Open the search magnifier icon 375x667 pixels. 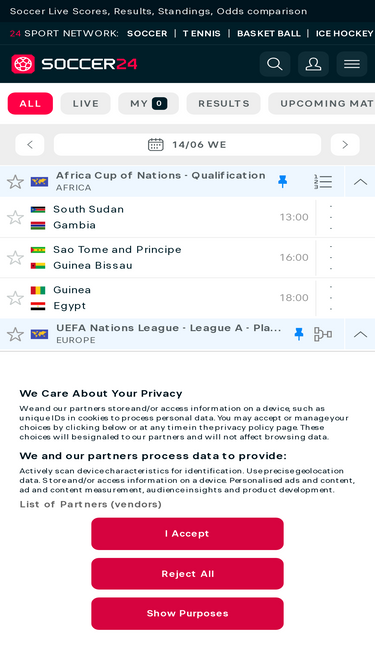click(x=275, y=64)
